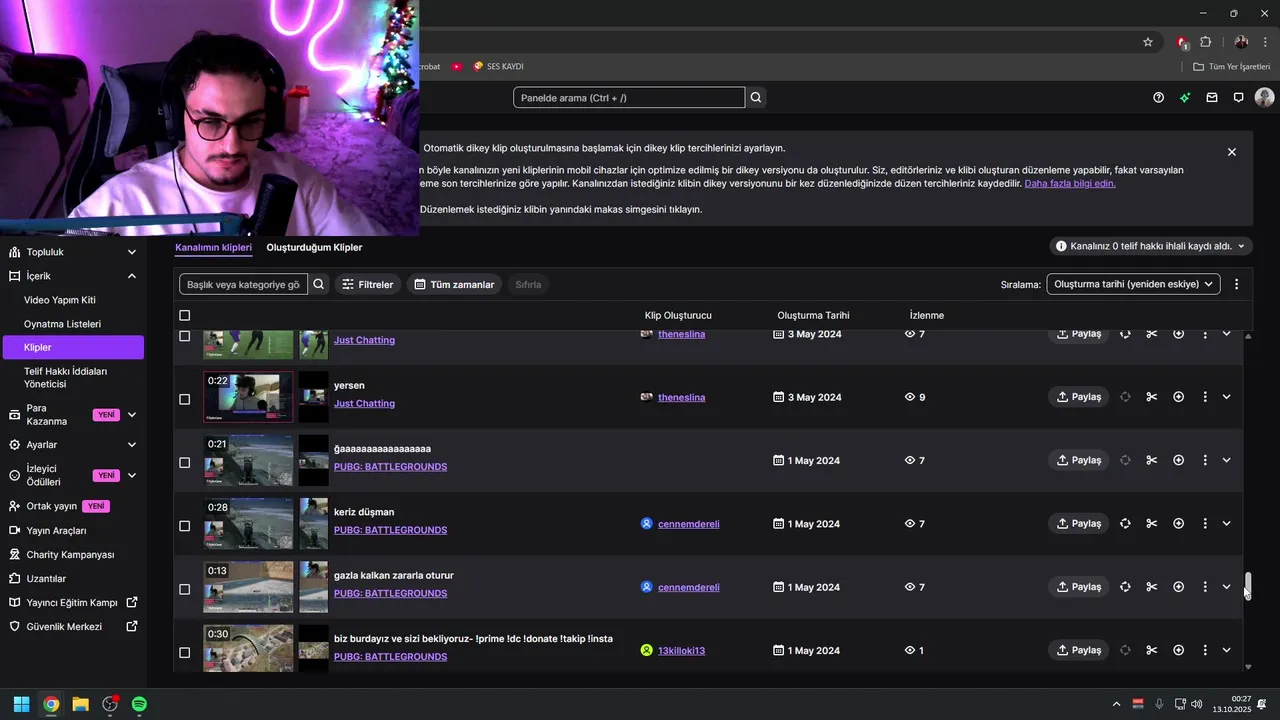Image resolution: width=1280 pixels, height=720 pixels.
Task: Open the Sıralama sort order dropdown
Action: click(1133, 284)
